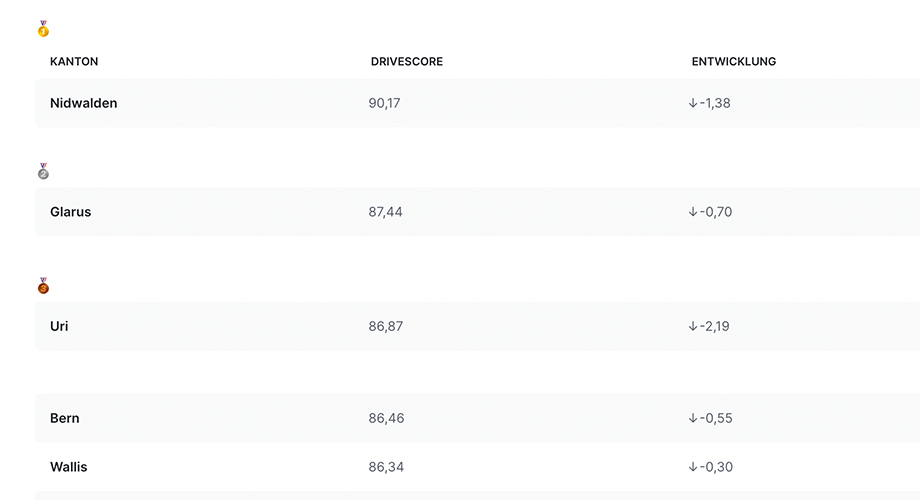Click the Uri score 86,87
The image size is (920, 500).
pos(385,326)
